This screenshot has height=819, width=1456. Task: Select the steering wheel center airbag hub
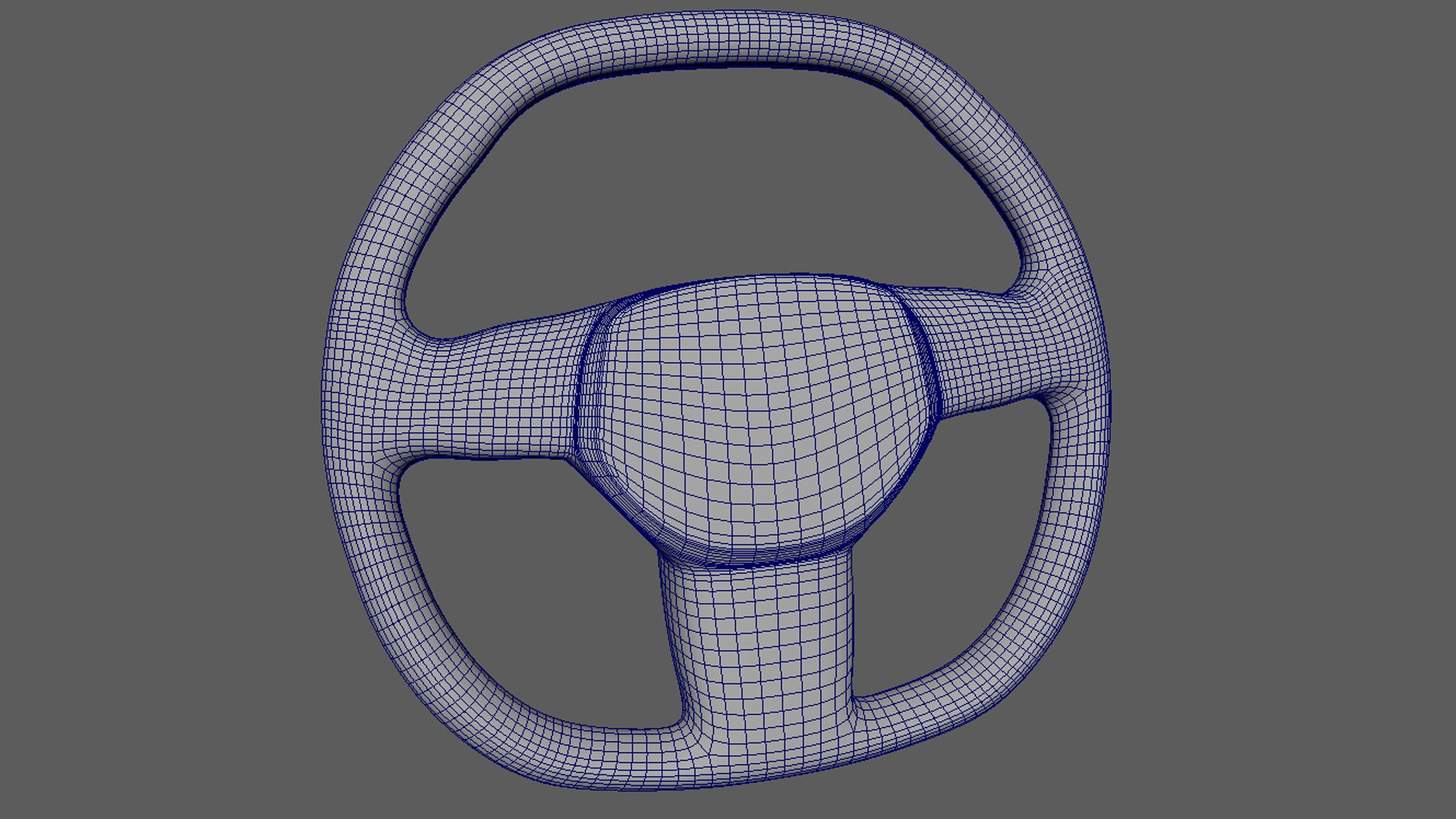point(758,421)
